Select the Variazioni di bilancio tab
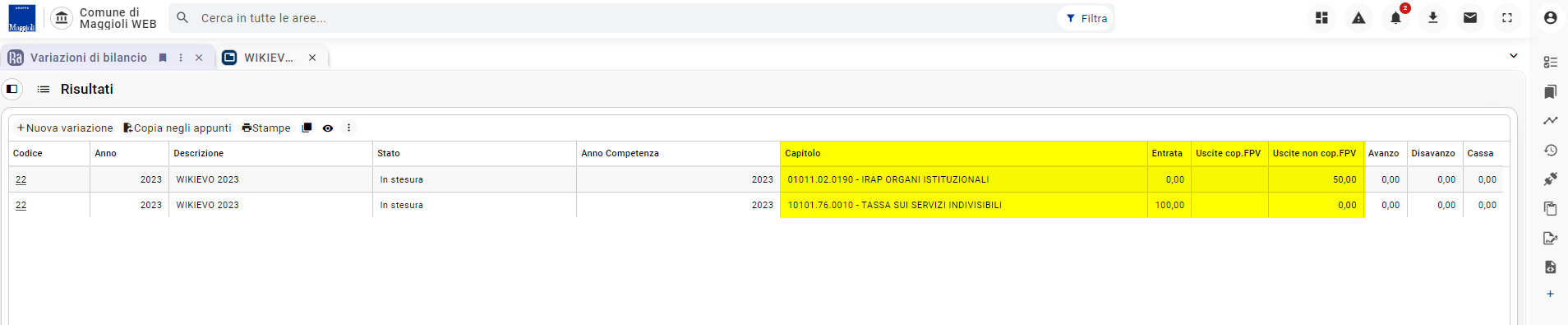The width and height of the screenshot is (1568, 325). point(89,58)
